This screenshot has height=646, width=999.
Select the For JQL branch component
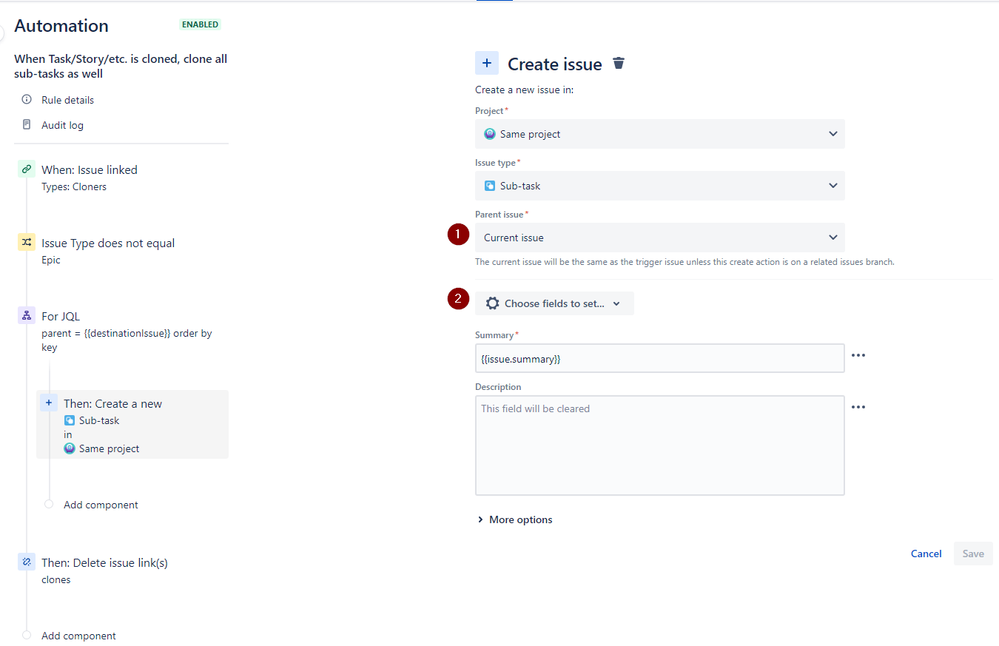pyautogui.click(x=61, y=316)
